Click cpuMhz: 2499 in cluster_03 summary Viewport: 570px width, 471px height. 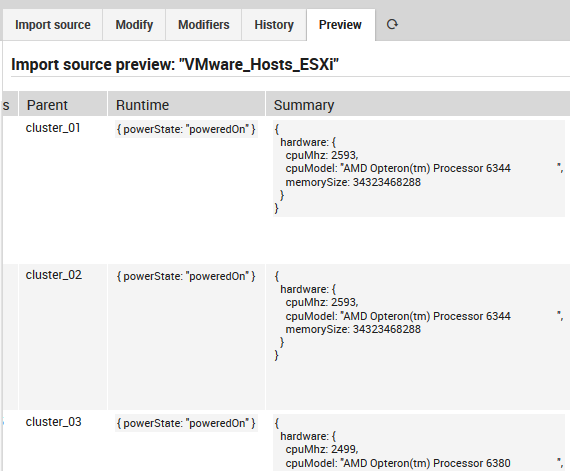pyautogui.click(x=322, y=449)
